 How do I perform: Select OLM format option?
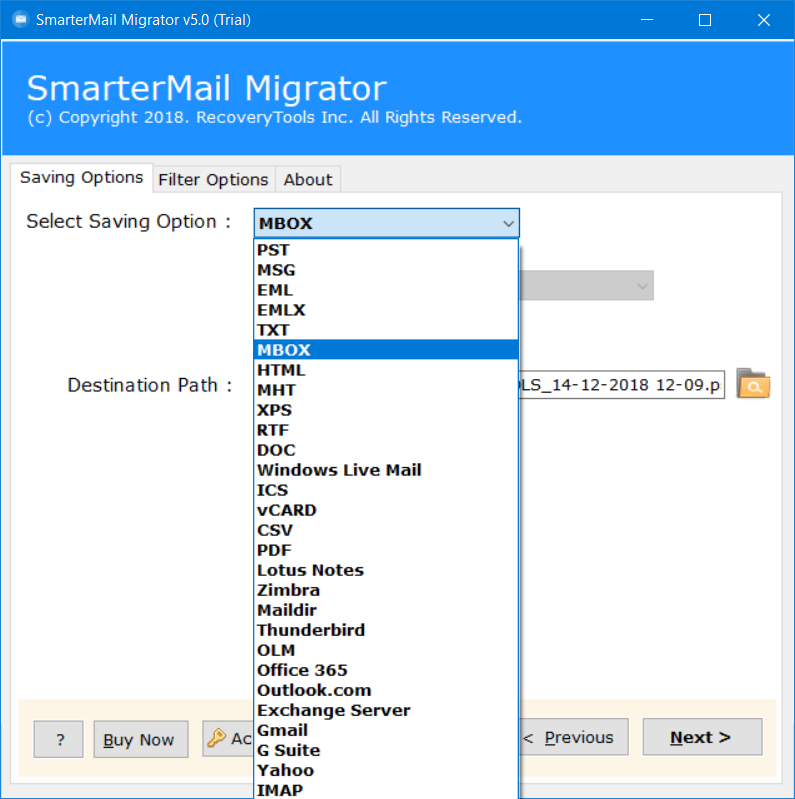pyautogui.click(x=386, y=650)
